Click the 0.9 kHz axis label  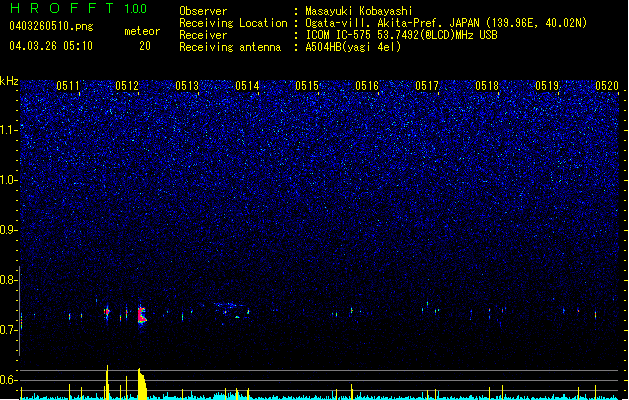(x=8, y=230)
